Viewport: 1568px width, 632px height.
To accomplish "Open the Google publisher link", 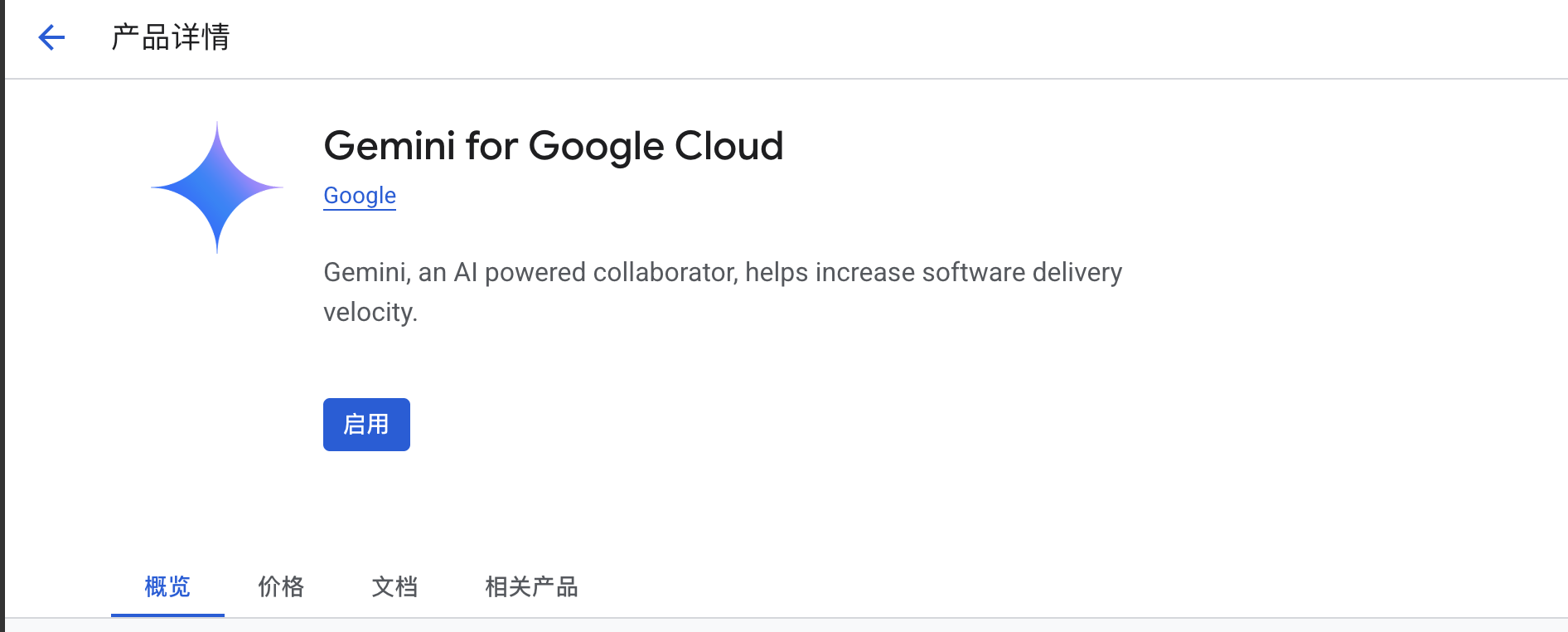I will 360,196.
